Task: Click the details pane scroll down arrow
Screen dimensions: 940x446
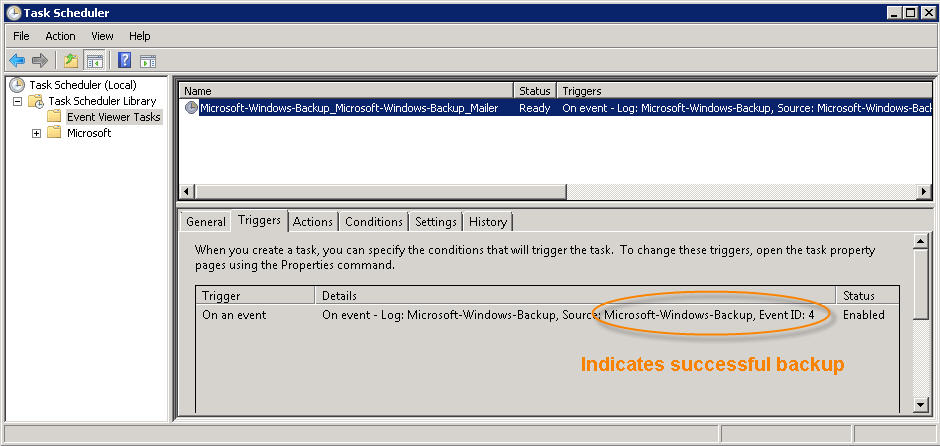Action: point(921,405)
